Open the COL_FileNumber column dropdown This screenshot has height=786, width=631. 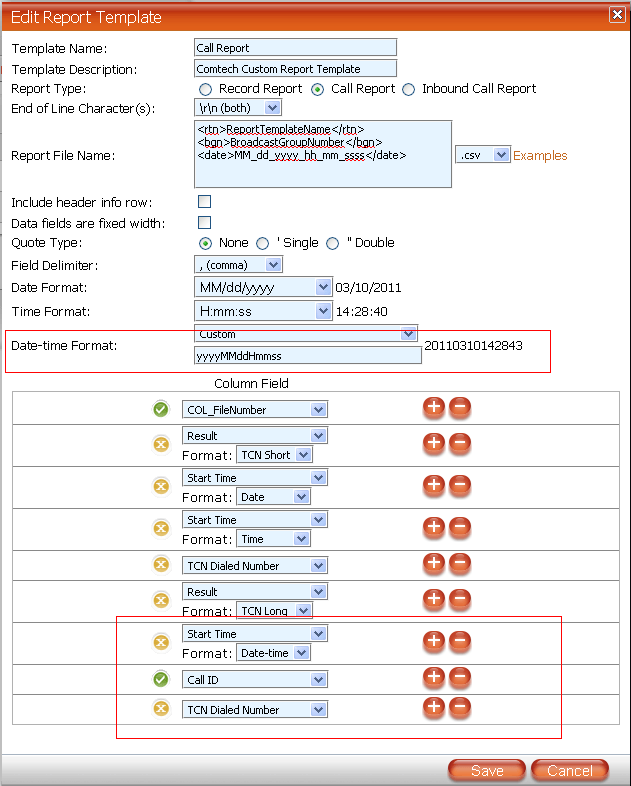[255, 410]
